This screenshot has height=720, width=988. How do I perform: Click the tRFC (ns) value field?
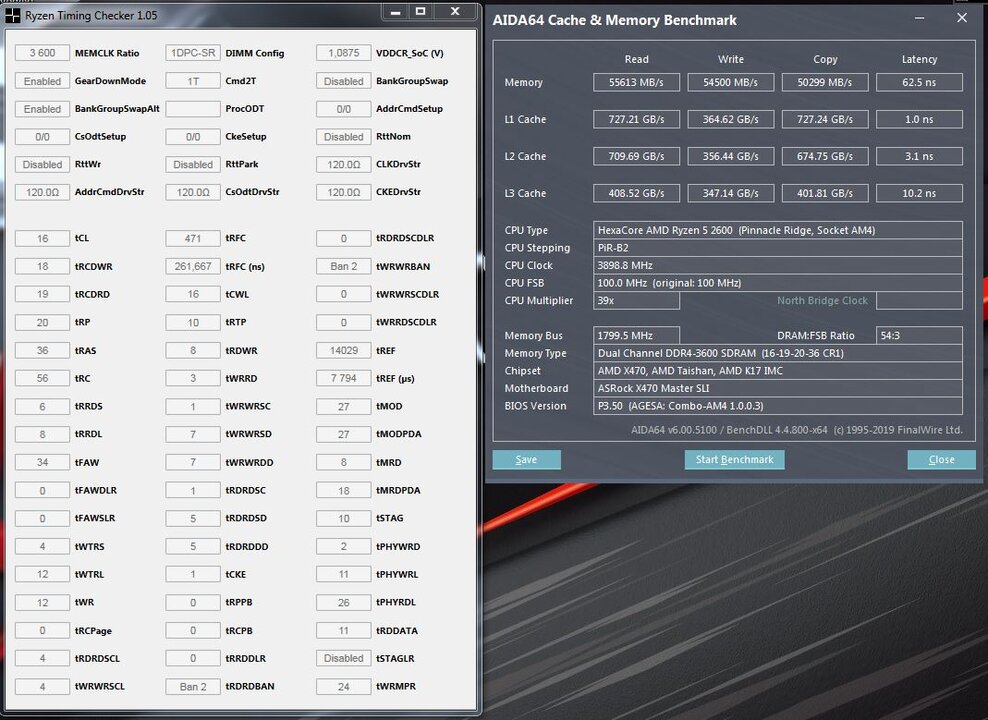click(x=193, y=266)
